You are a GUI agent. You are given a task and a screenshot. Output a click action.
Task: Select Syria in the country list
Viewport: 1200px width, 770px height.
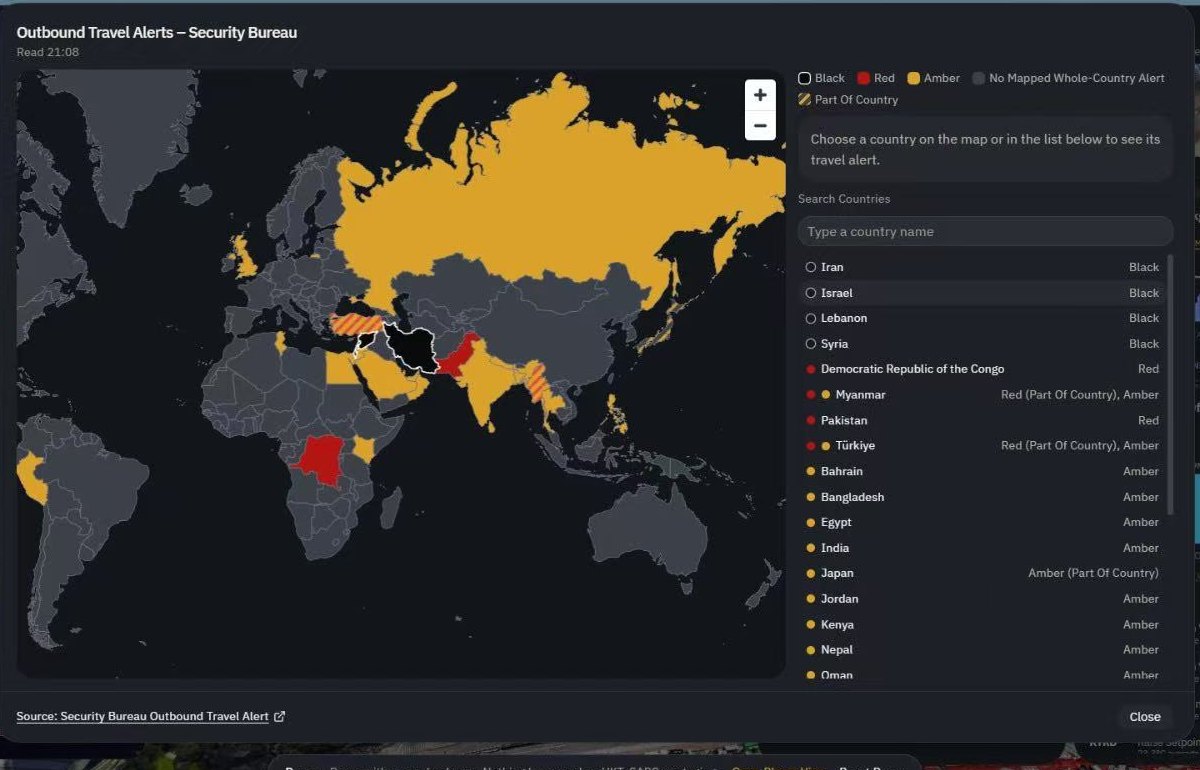coord(982,344)
